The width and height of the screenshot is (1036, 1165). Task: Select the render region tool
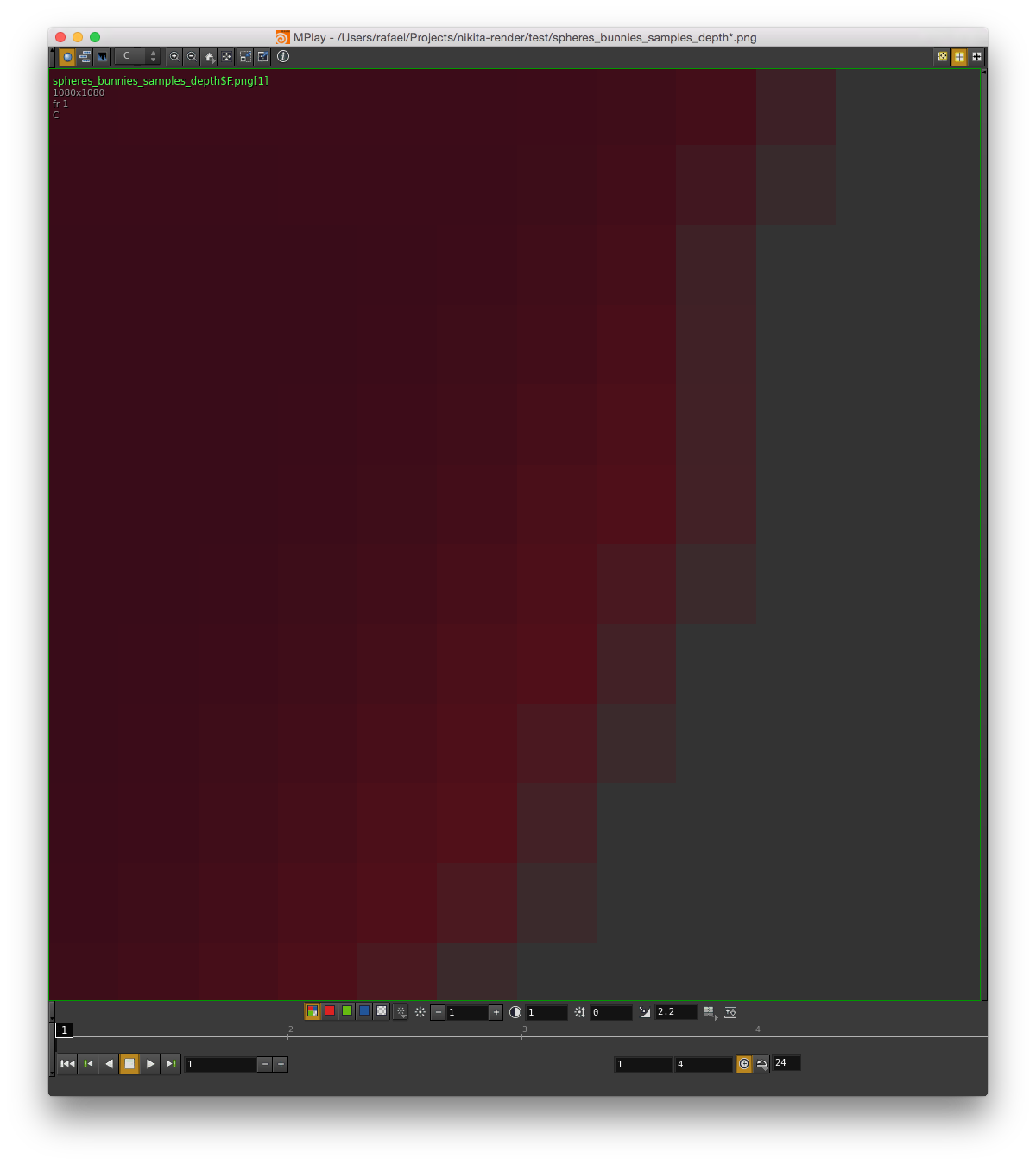(x=245, y=57)
